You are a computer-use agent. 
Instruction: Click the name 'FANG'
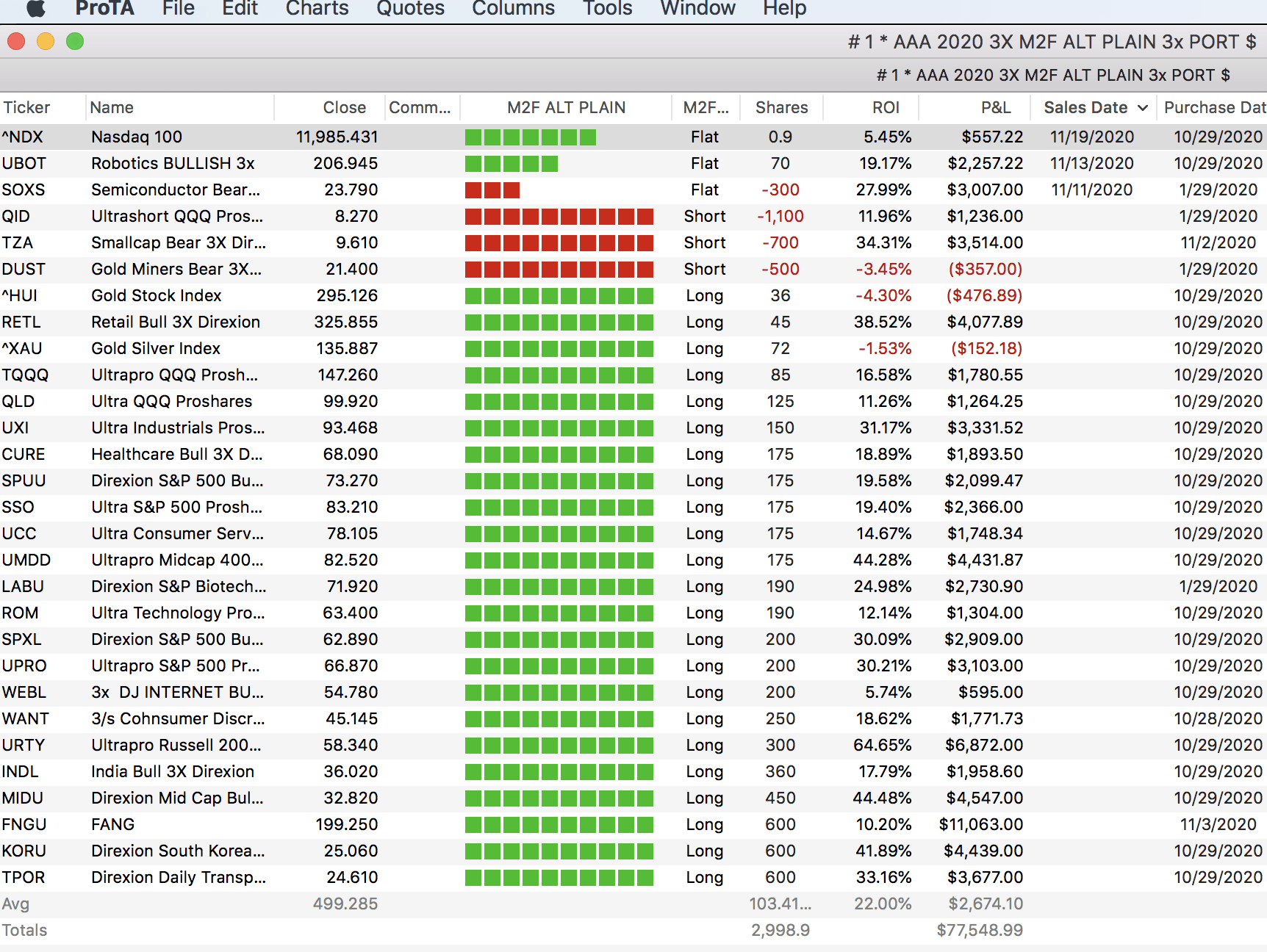pyautogui.click(x=112, y=825)
